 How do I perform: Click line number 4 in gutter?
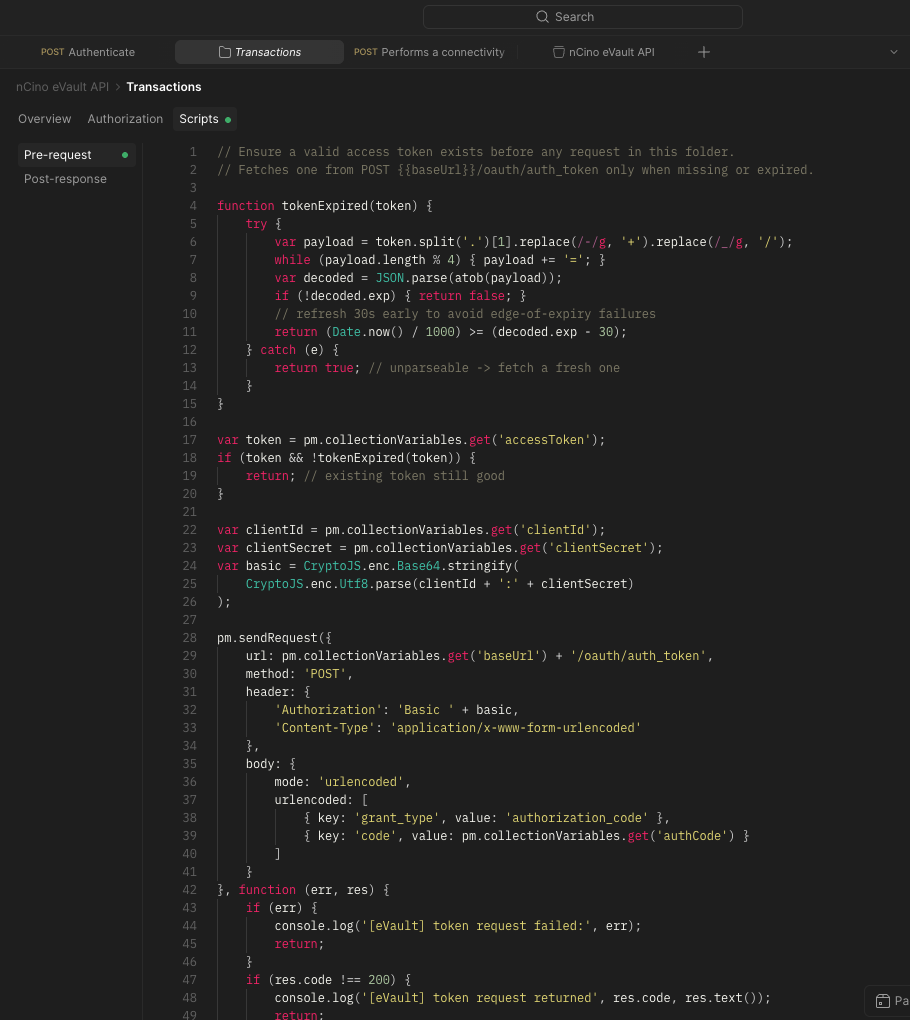click(193, 206)
